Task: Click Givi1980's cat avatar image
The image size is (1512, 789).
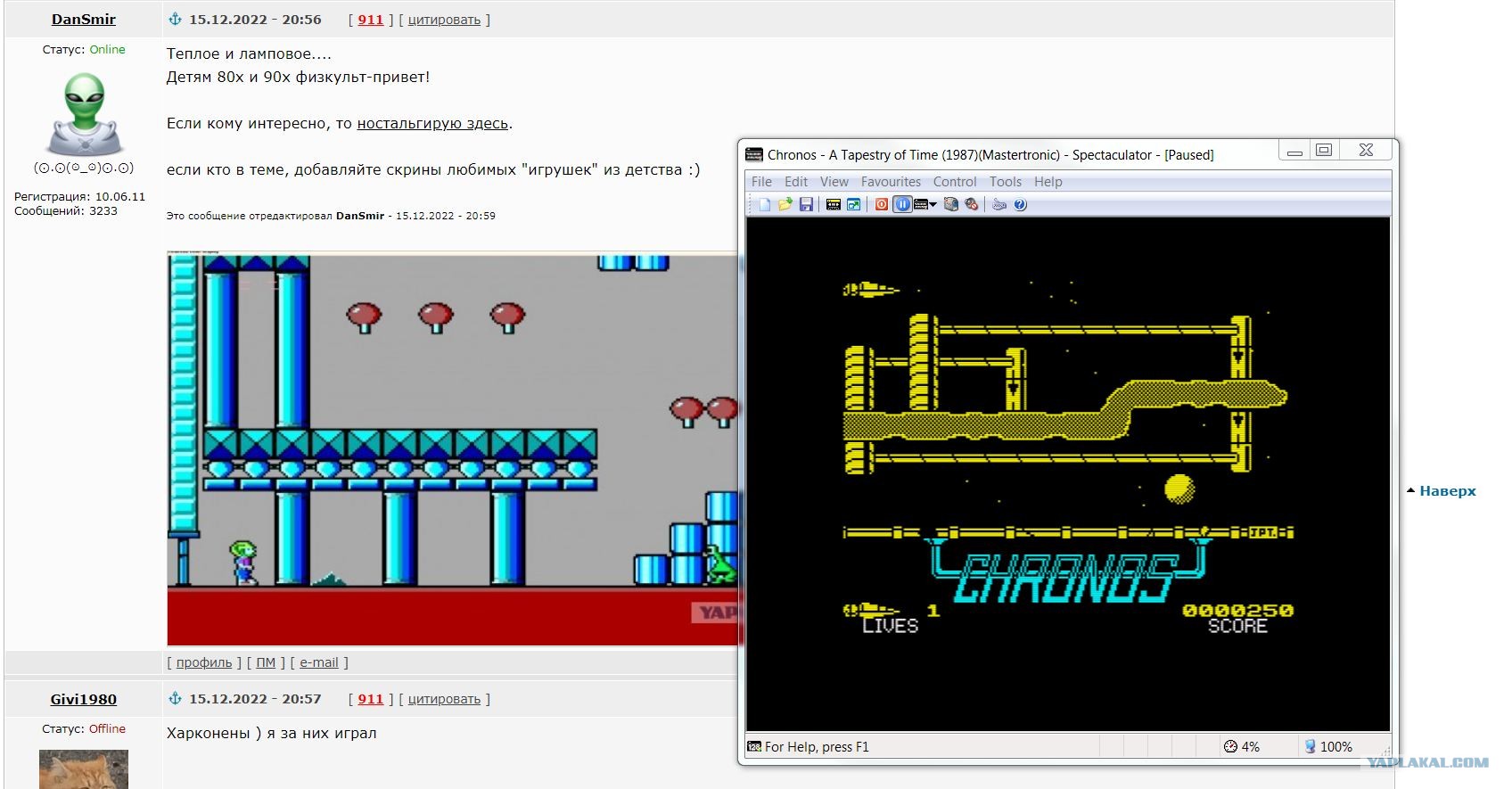Action: click(x=84, y=769)
